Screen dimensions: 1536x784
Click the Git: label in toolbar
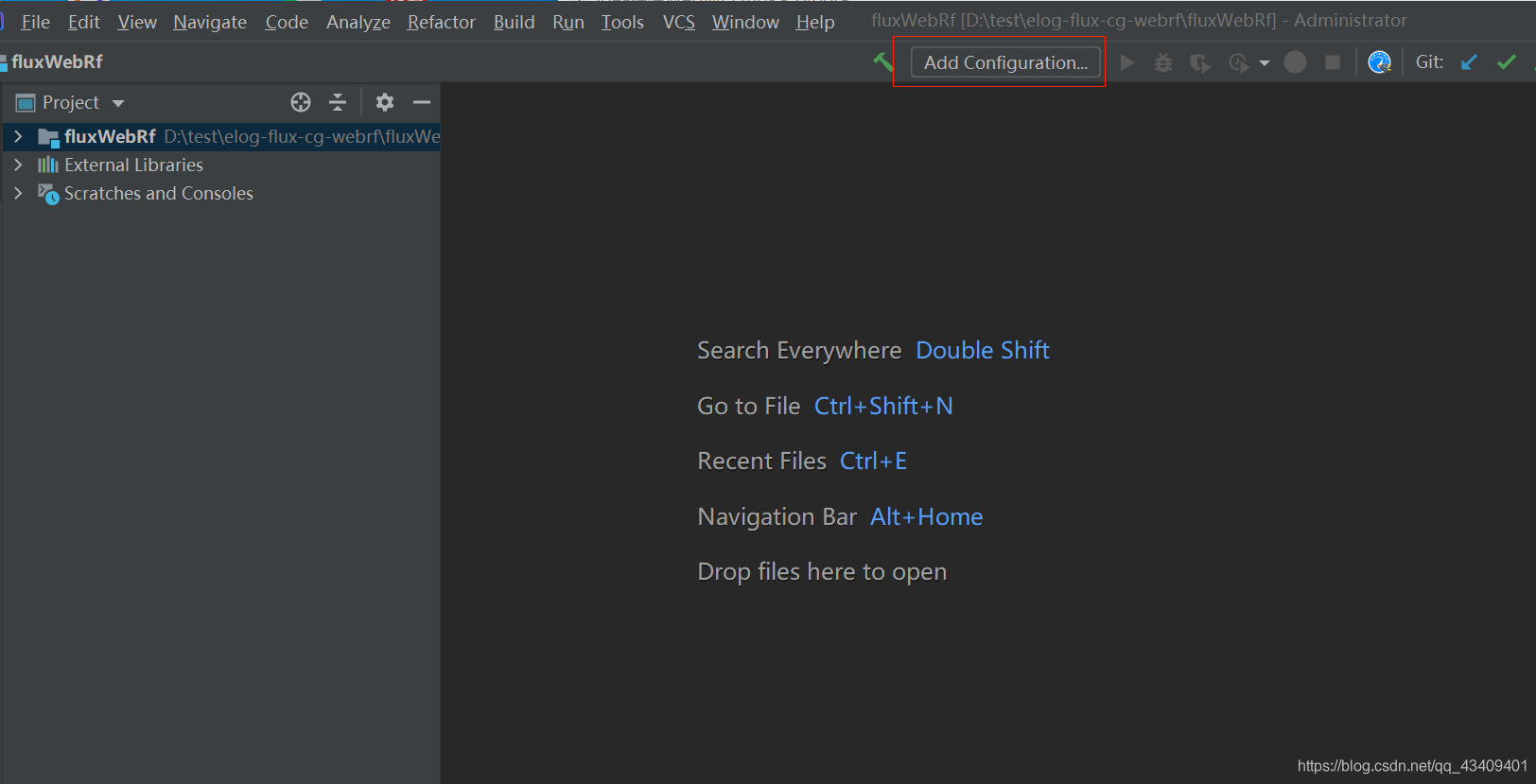click(x=1429, y=62)
